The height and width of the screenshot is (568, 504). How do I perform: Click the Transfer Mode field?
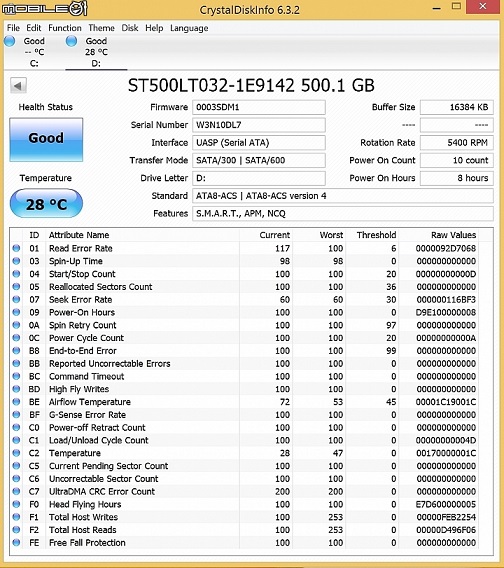point(259,160)
